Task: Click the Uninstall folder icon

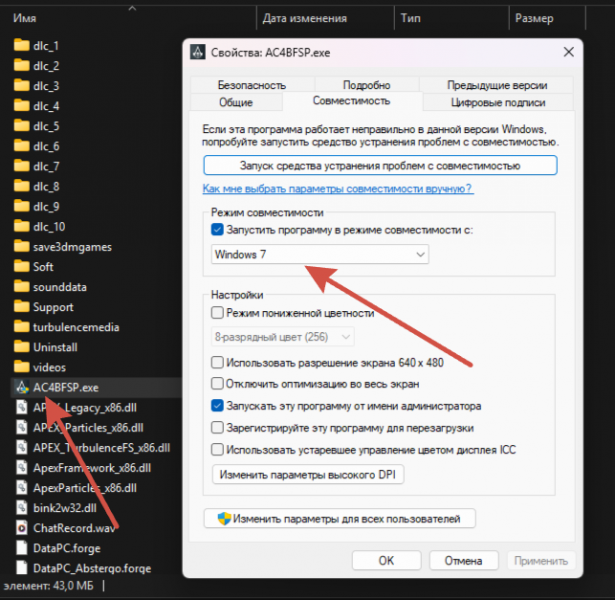Action: click(x=22, y=347)
